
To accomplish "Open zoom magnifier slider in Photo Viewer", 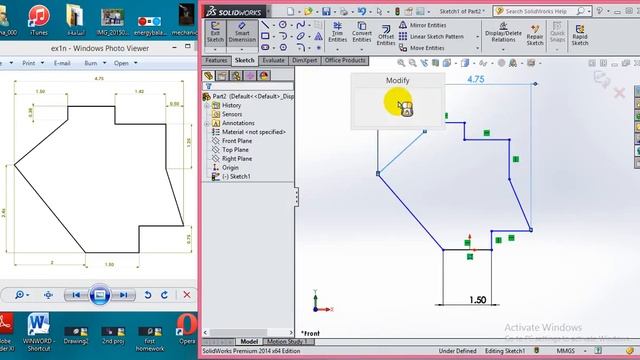I will (22, 295).
